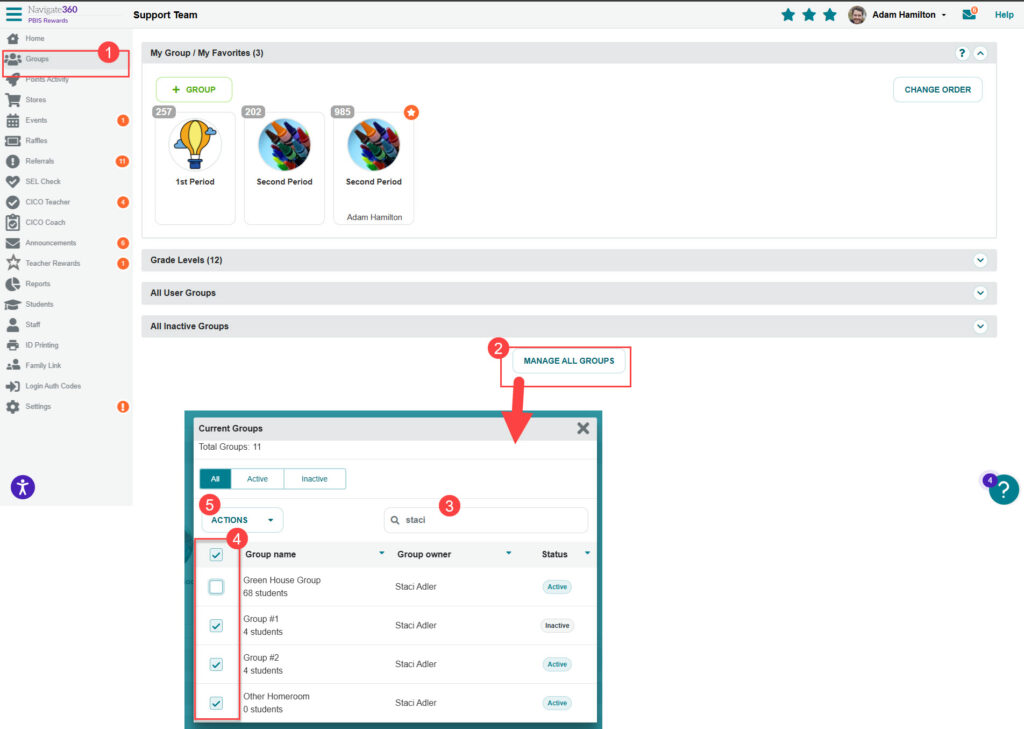Click the accessibility icon

23,487
